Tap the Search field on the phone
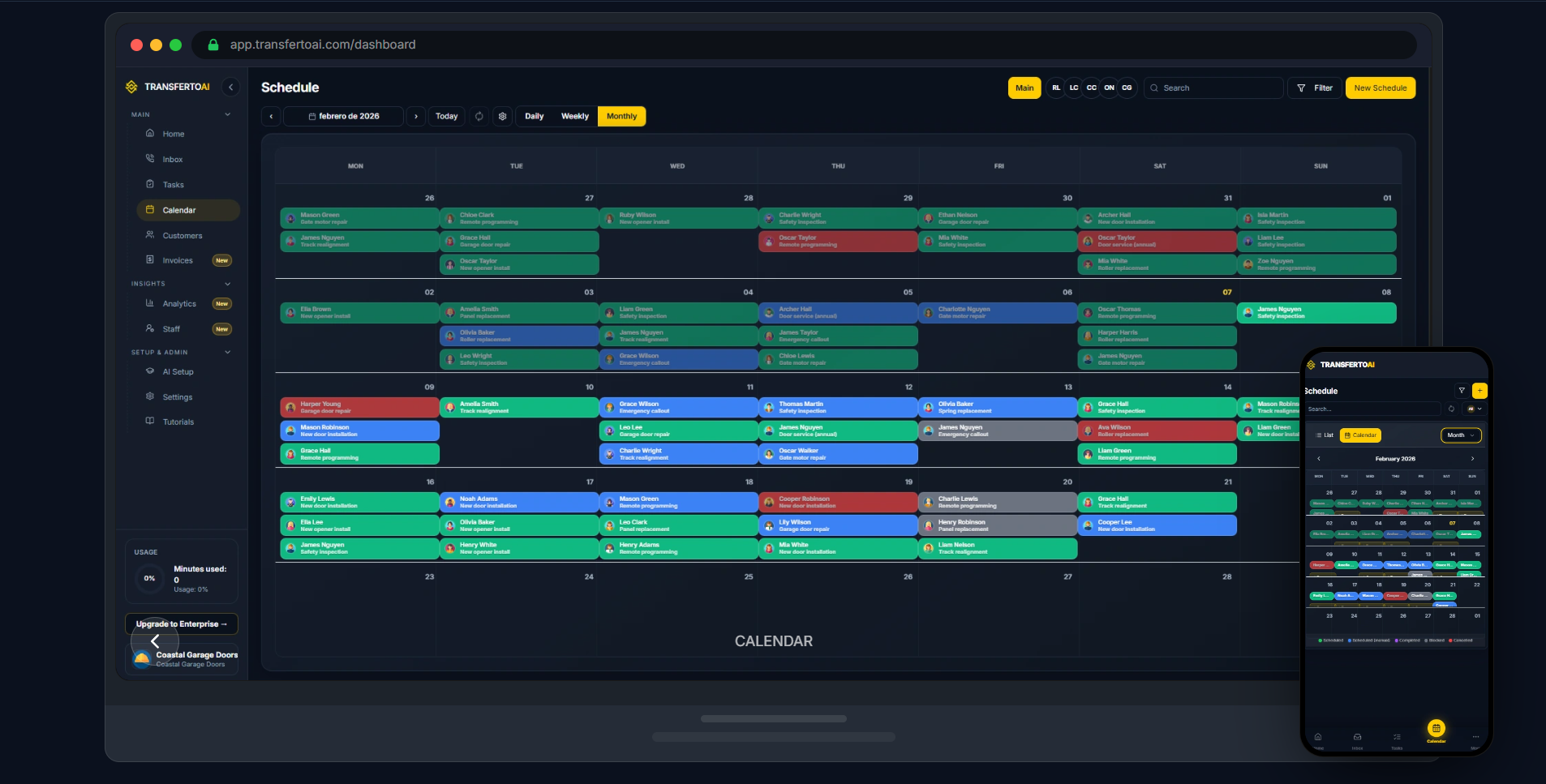 tap(1373, 409)
